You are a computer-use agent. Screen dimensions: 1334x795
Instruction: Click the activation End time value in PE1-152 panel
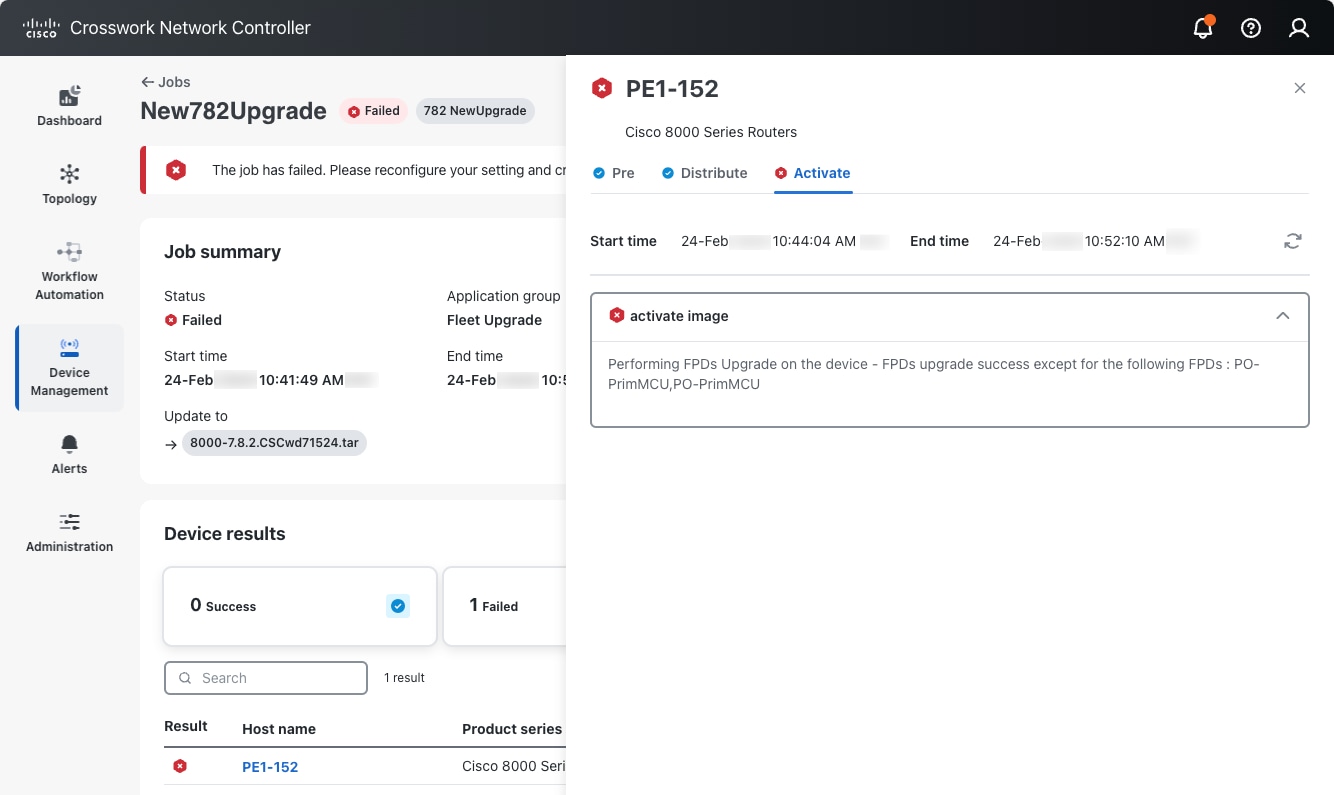[x=1095, y=241]
